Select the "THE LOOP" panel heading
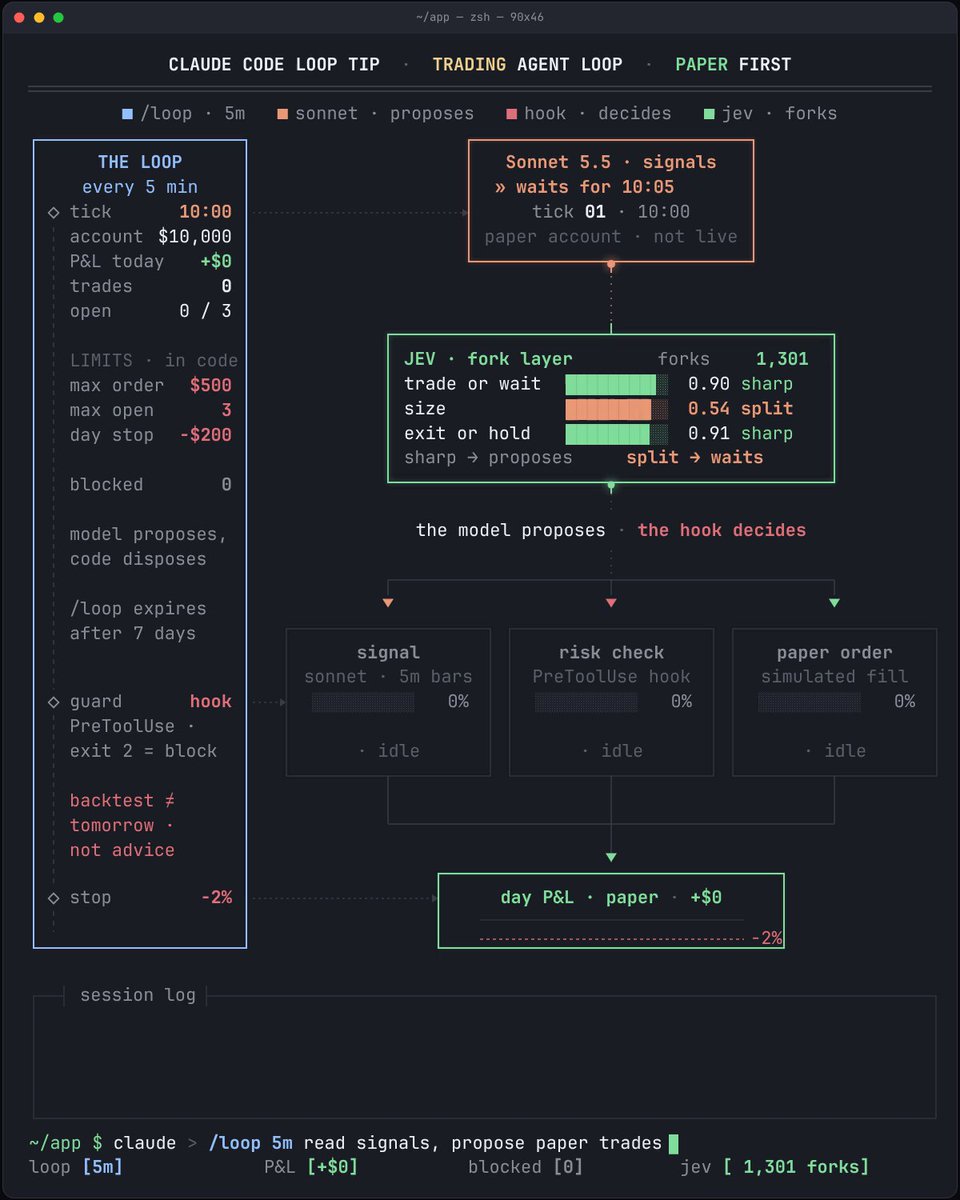Screen dimensions: 960x1200 tap(140, 162)
